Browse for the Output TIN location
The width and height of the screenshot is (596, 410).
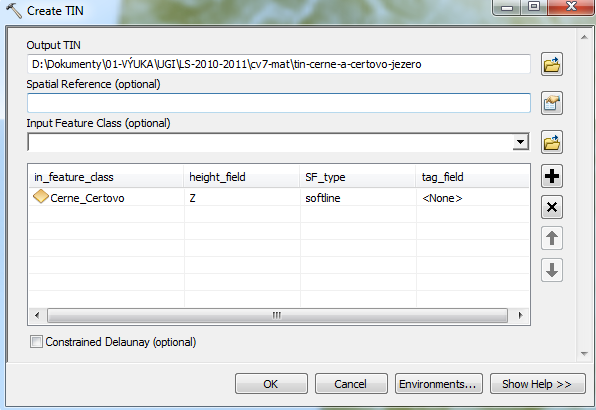click(x=552, y=64)
